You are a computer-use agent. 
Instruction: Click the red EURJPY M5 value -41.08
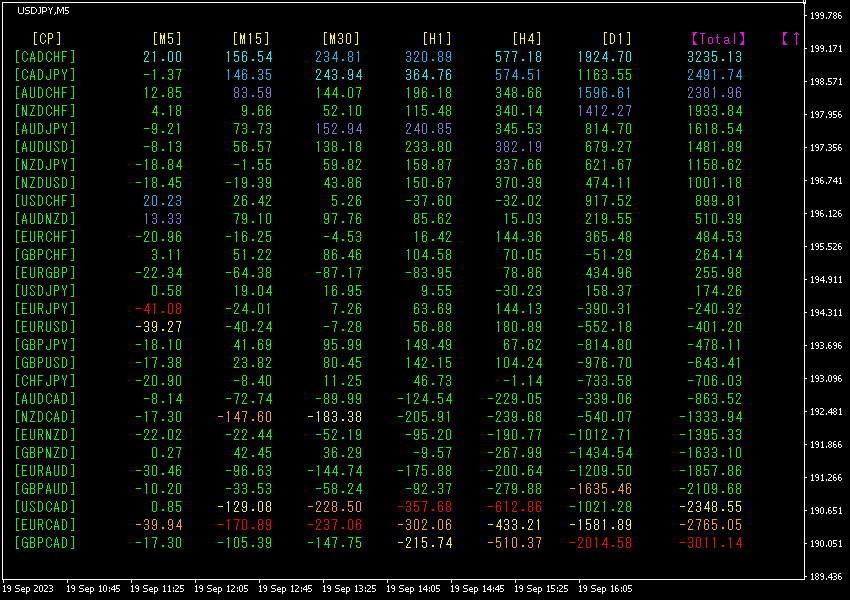(159, 309)
